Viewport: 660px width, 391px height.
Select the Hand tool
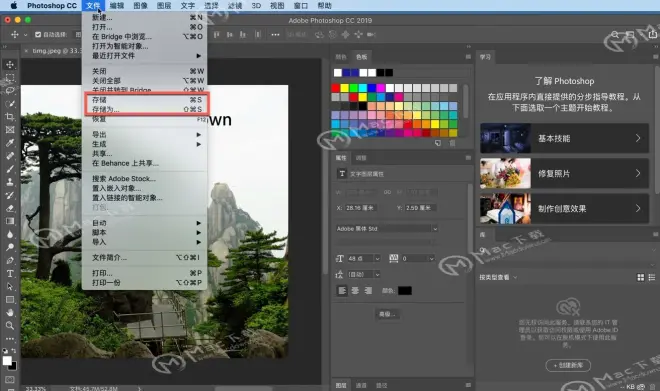click(x=10, y=312)
